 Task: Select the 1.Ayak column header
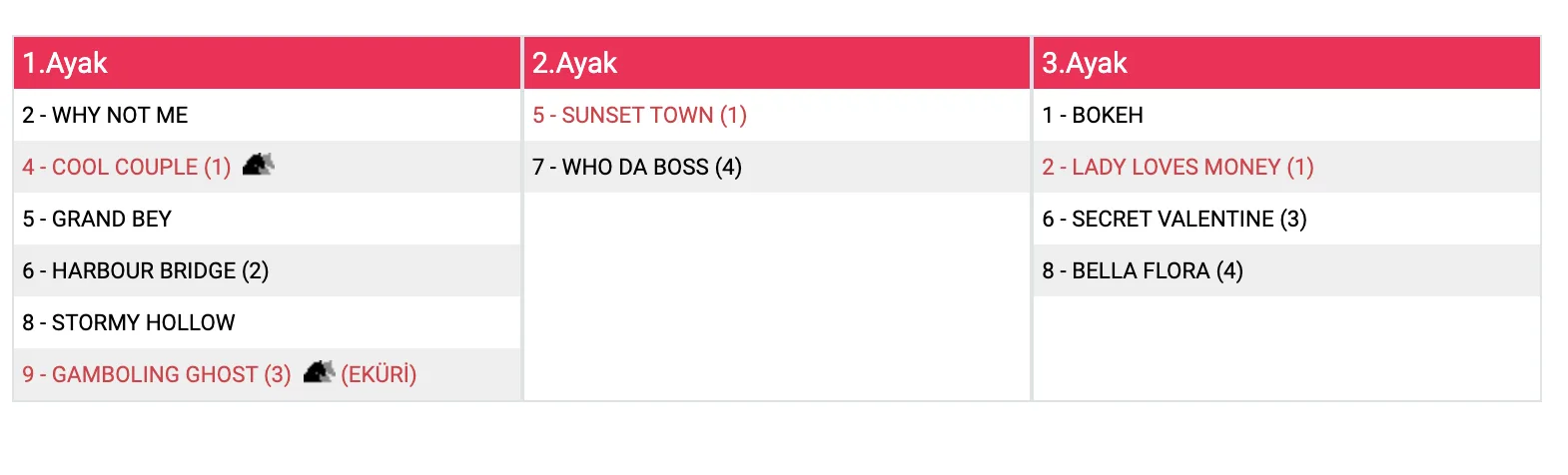click(x=66, y=63)
